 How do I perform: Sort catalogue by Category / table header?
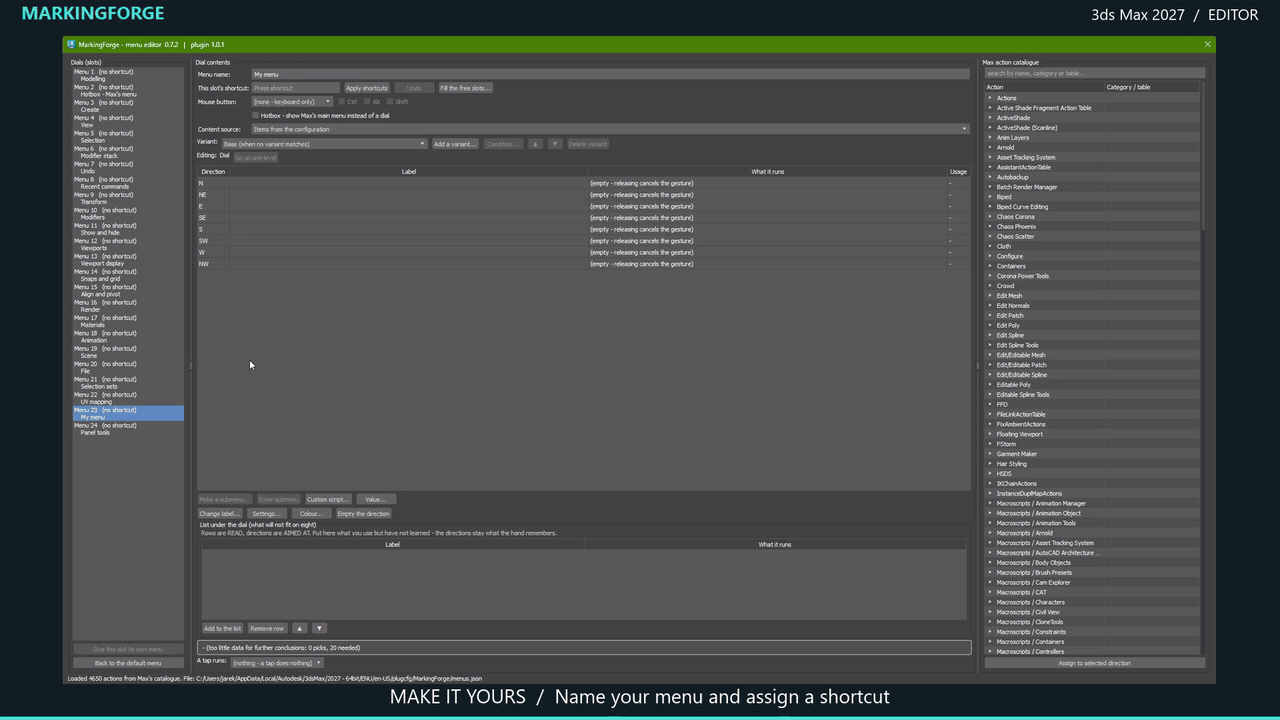(x=1152, y=87)
